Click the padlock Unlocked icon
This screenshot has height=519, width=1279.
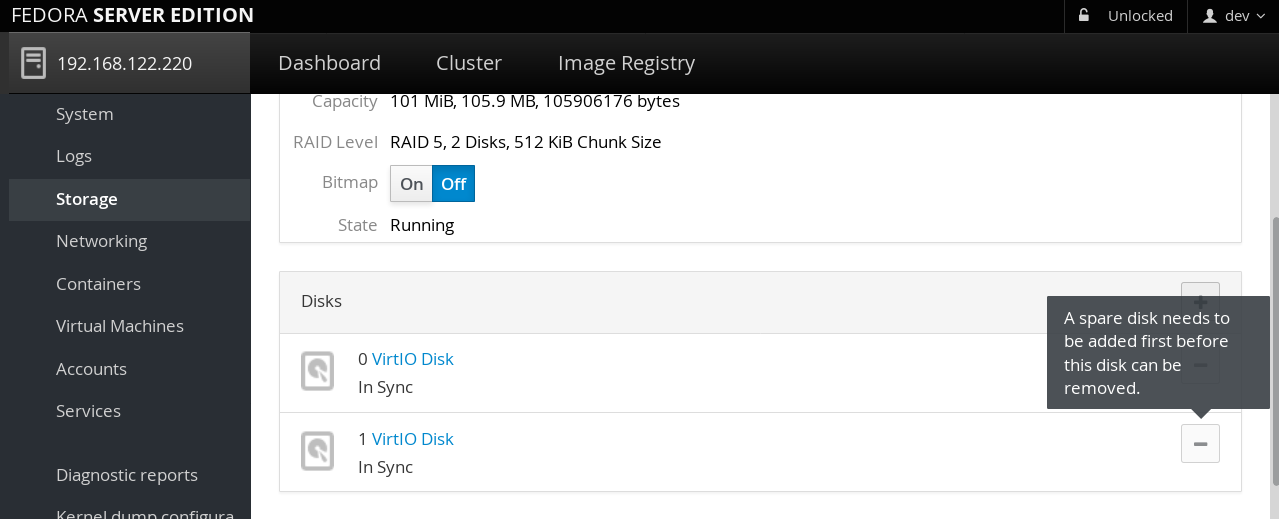click(x=1084, y=16)
